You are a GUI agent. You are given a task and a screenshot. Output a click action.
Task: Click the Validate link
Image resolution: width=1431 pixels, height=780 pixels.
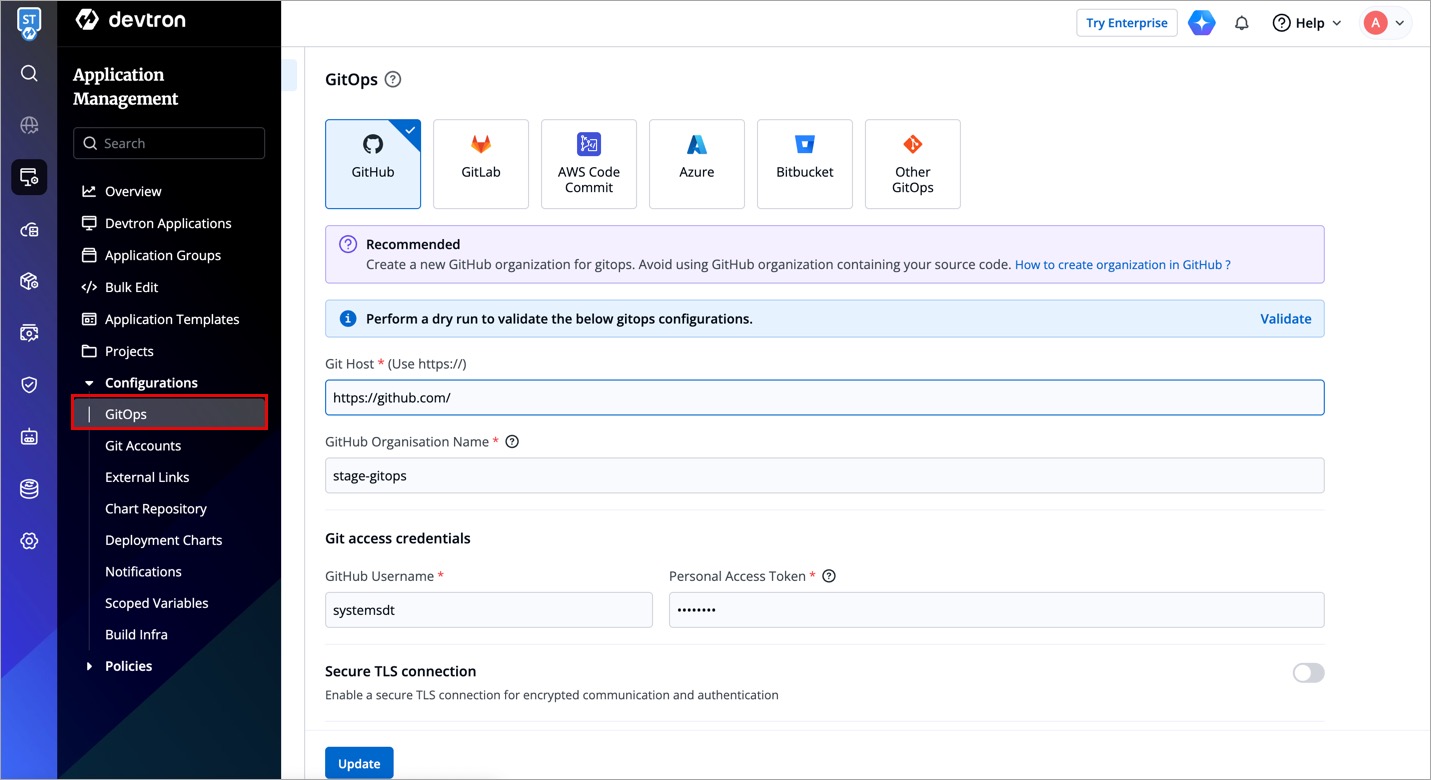point(1285,319)
